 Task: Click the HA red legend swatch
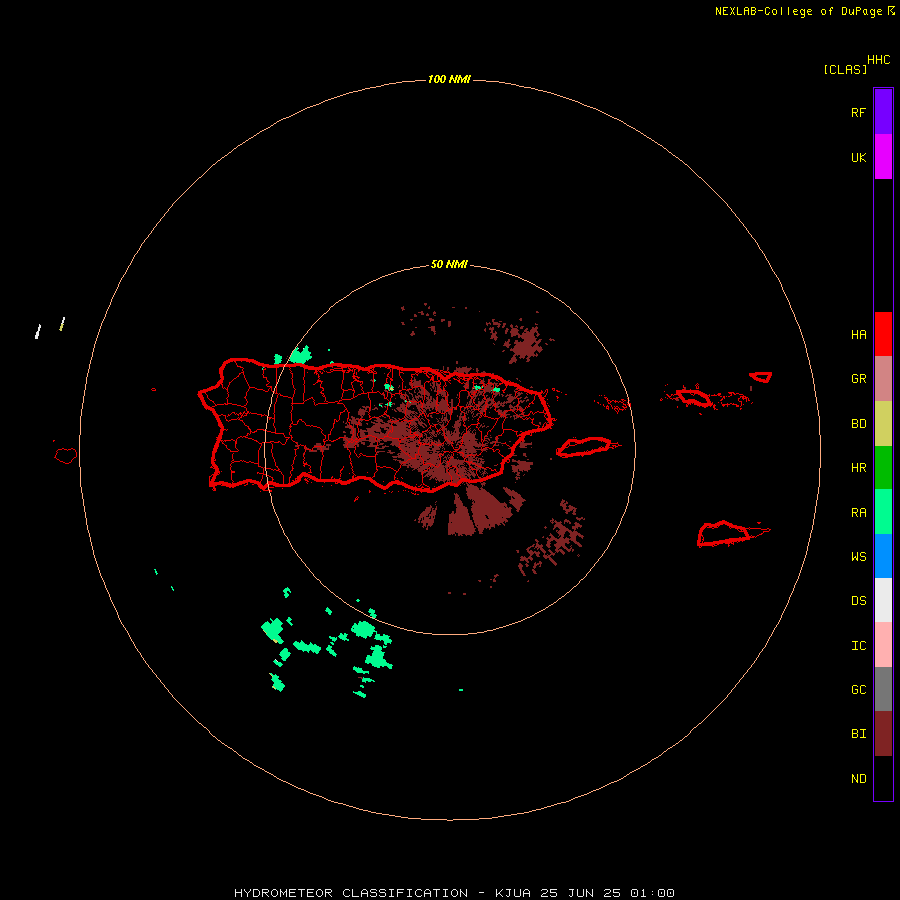[883, 334]
